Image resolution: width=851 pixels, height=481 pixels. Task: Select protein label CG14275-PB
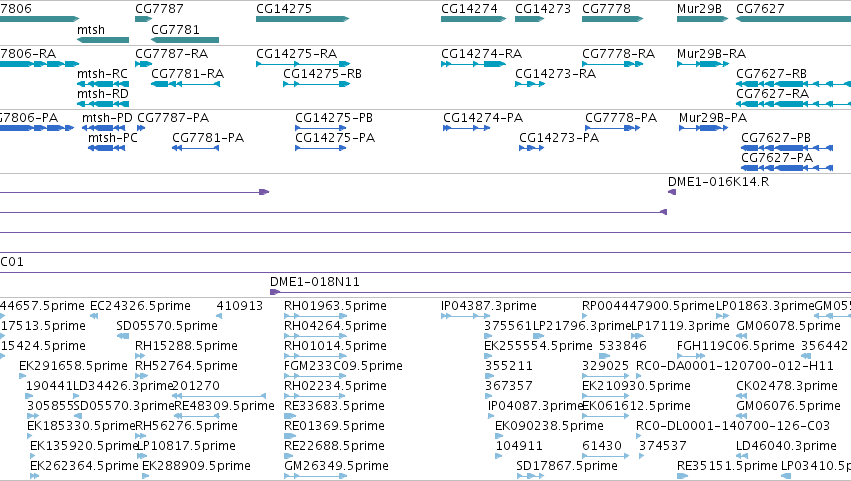coord(334,118)
